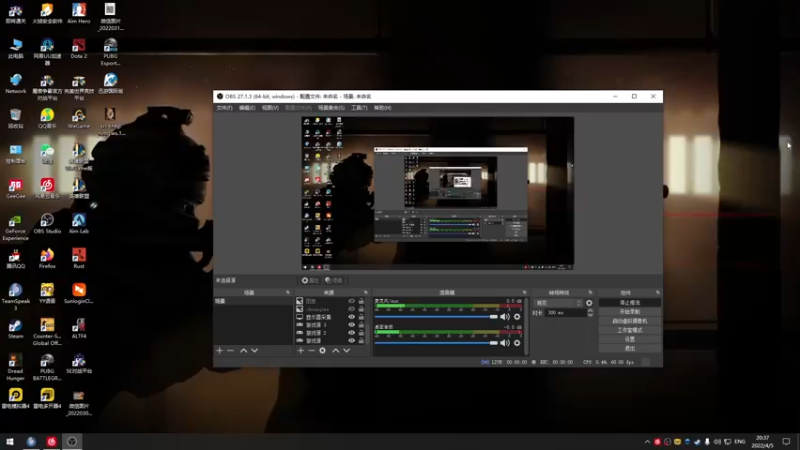Open the Dota 2 desktop shortcut
Viewport: 800px width, 450px height.
click(x=79, y=49)
